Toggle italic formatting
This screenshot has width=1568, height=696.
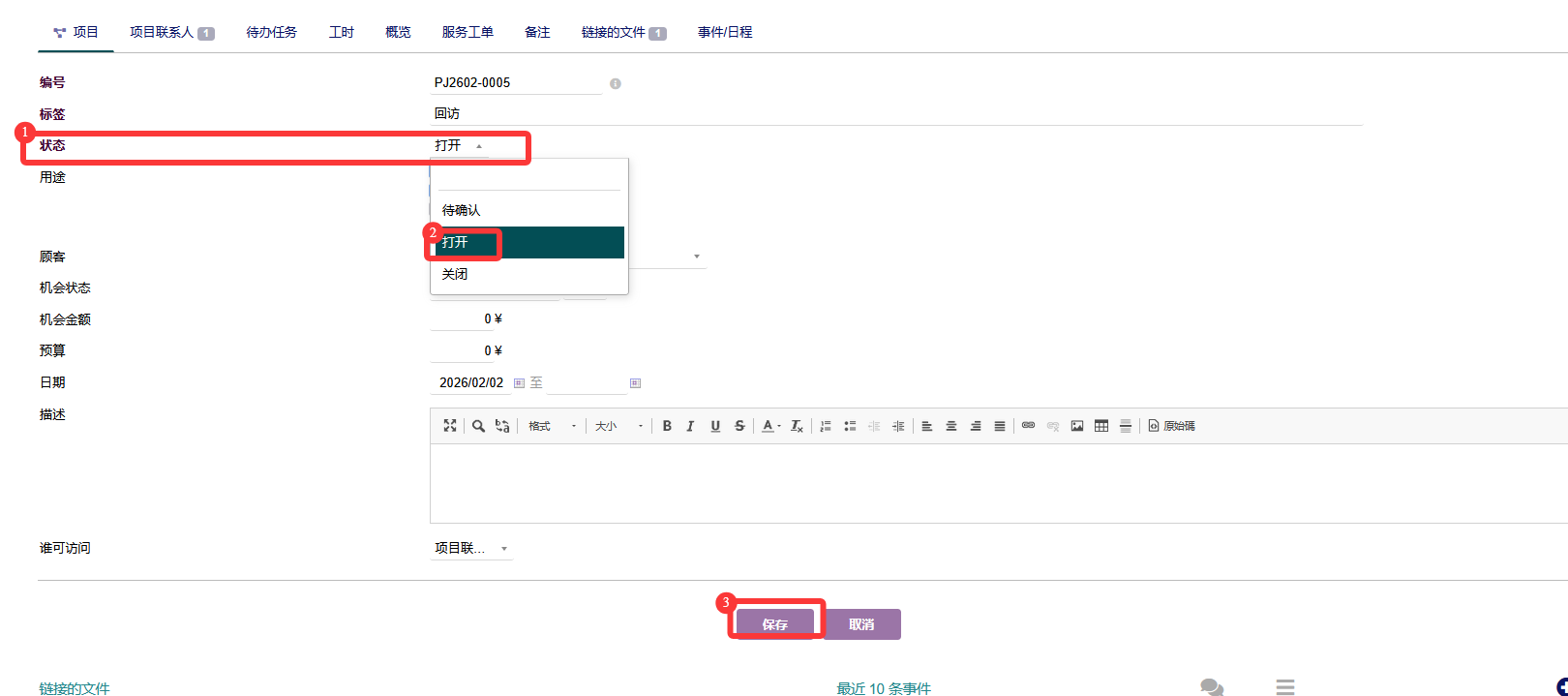[x=690, y=426]
